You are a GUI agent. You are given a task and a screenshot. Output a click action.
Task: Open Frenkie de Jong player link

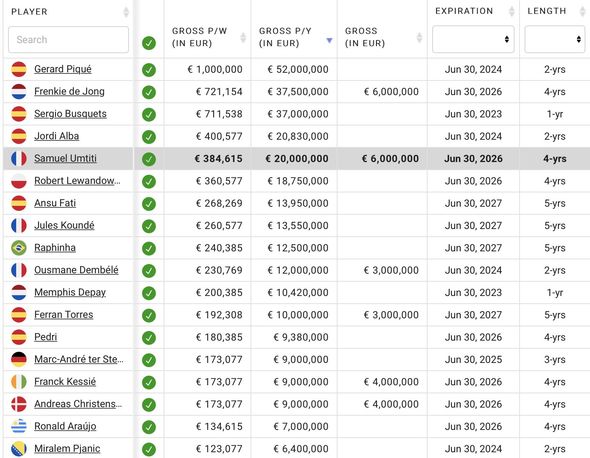[x=69, y=91]
